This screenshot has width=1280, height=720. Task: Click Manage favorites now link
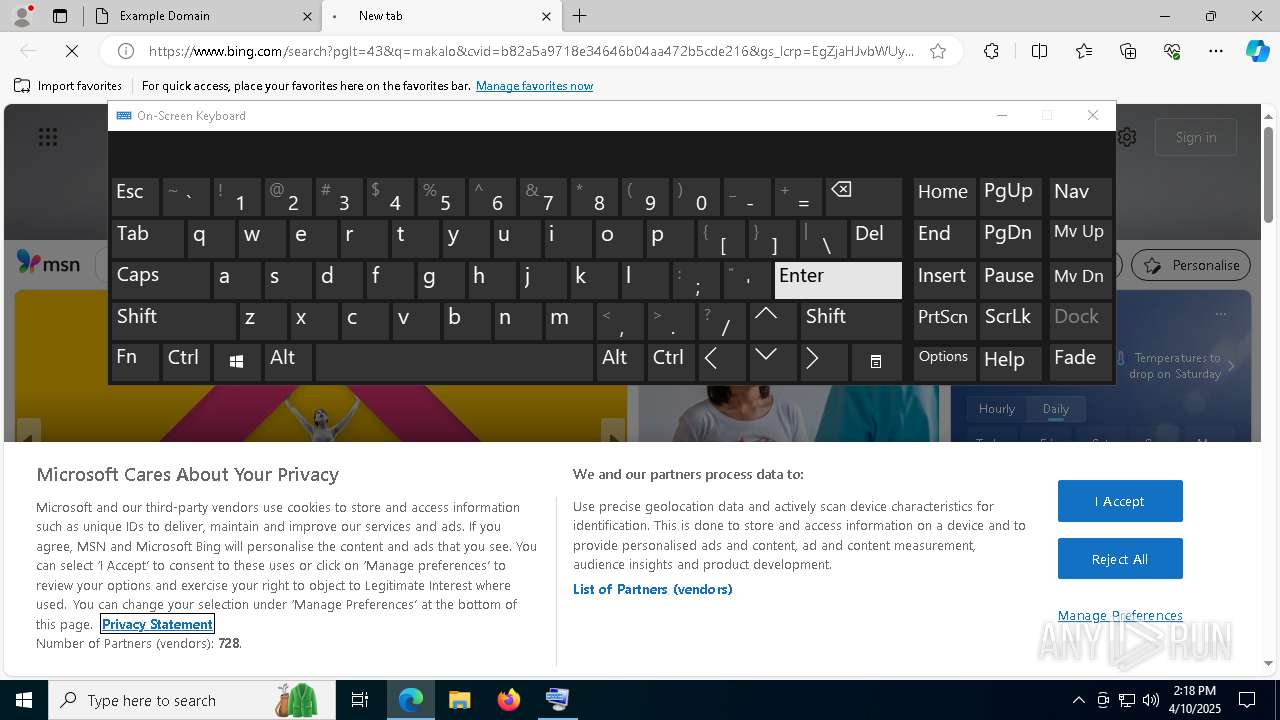(x=535, y=86)
